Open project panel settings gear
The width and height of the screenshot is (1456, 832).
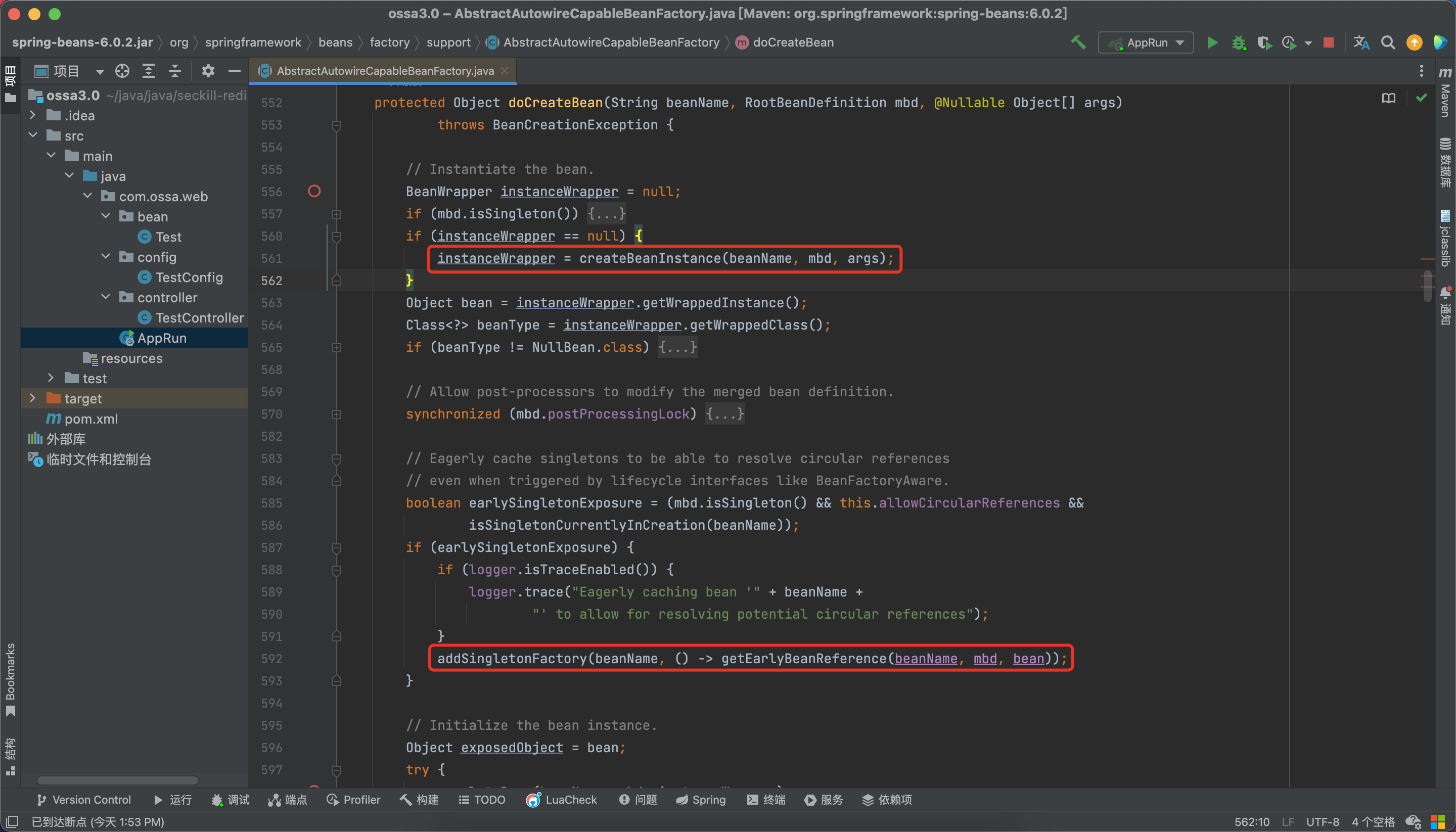tap(208, 71)
